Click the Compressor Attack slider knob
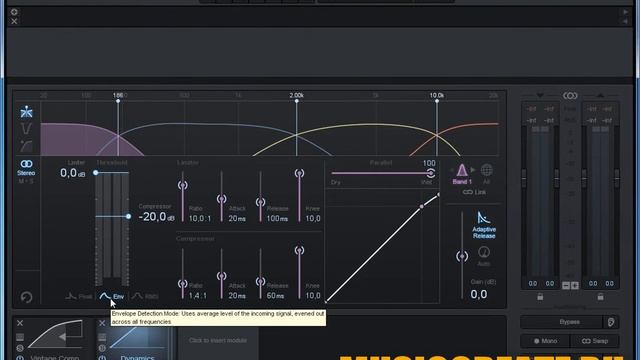 [222, 276]
